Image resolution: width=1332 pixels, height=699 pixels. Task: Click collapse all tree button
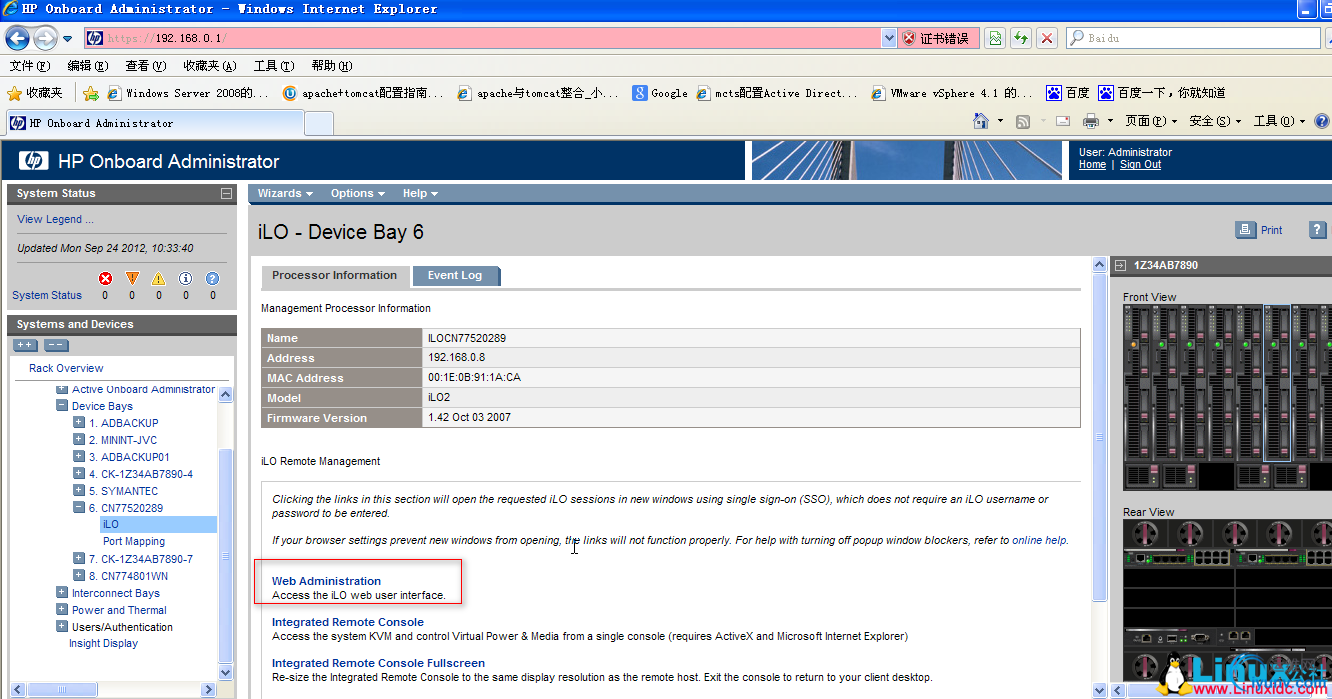point(56,345)
